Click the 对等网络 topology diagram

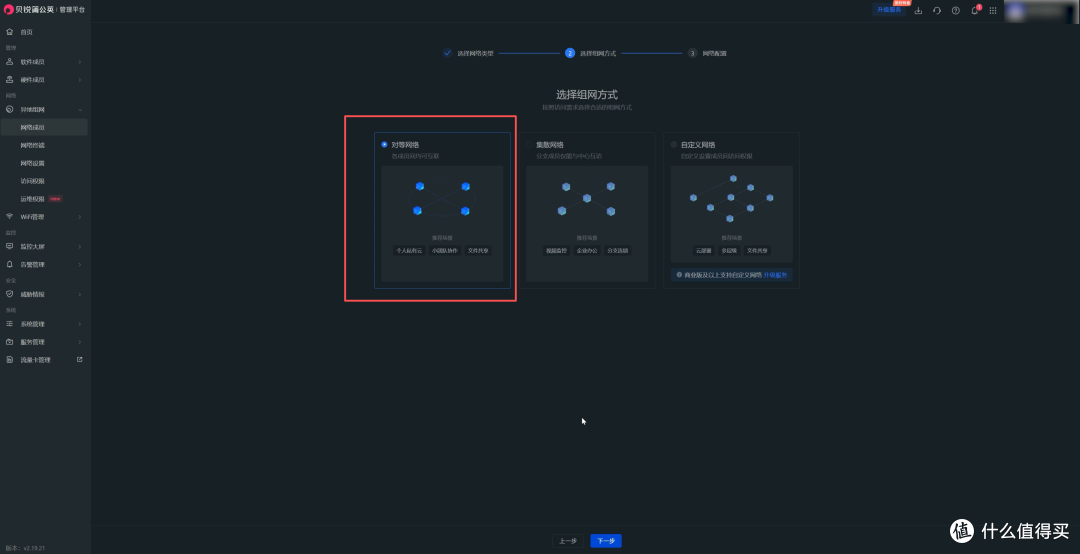tap(442, 198)
